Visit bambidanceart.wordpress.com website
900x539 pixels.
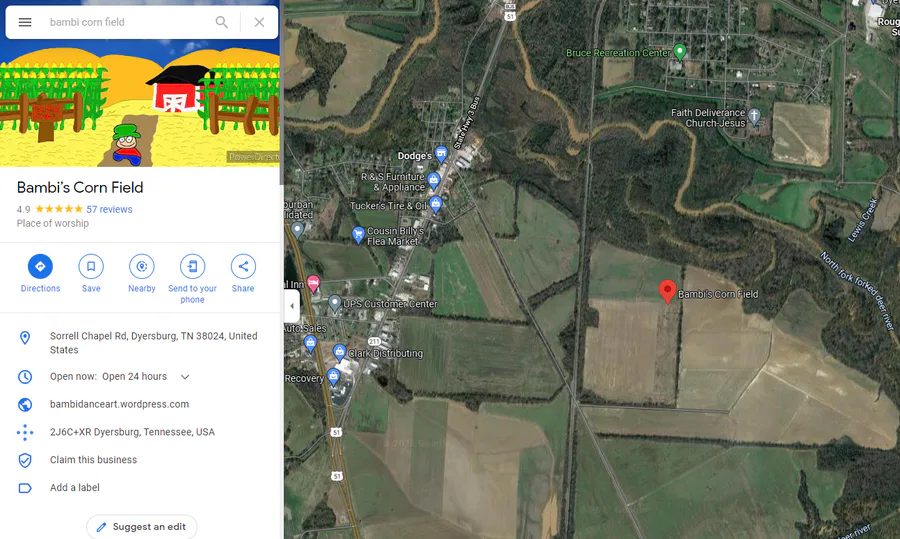click(119, 404)
